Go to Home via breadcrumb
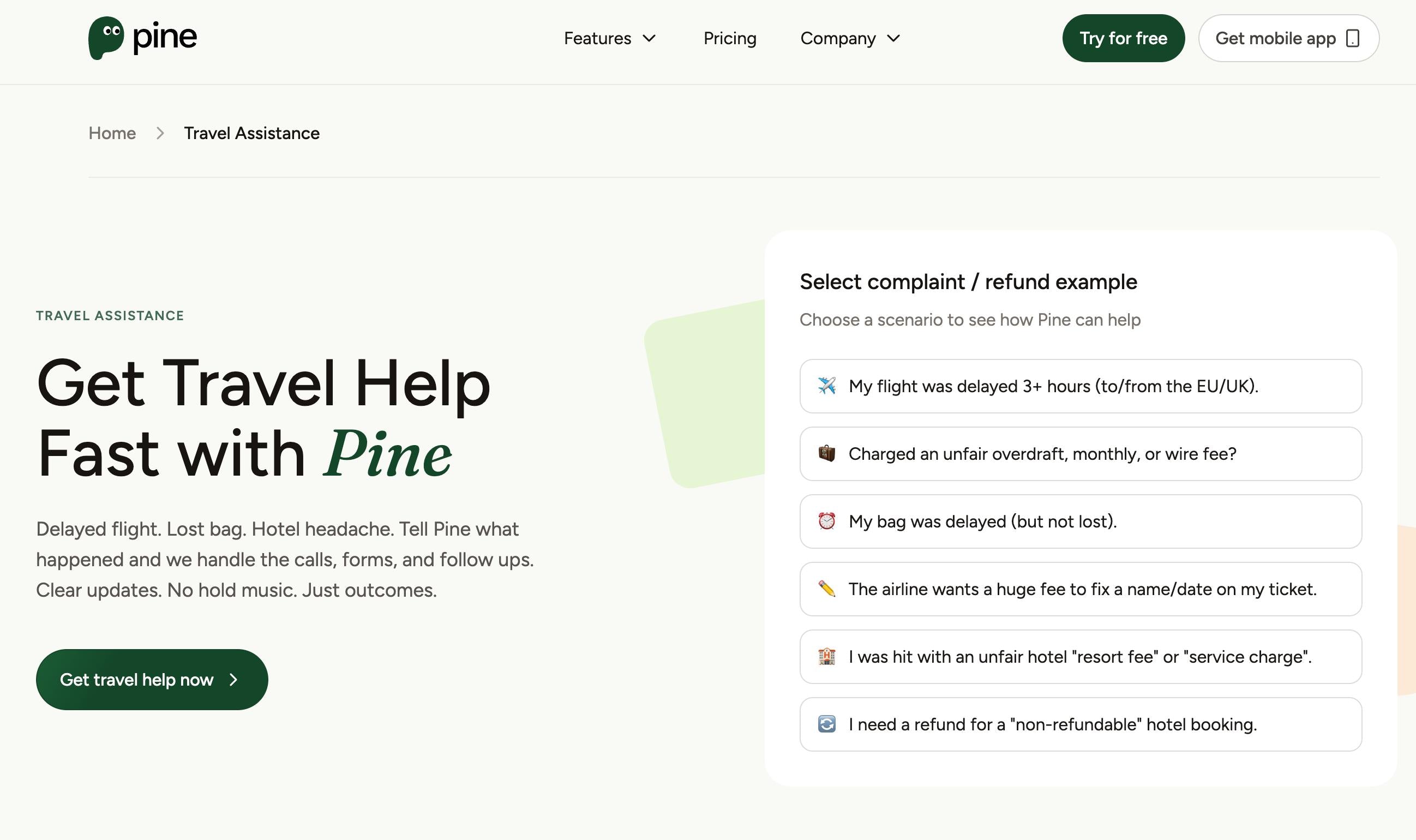 click(x=112, y=133)
